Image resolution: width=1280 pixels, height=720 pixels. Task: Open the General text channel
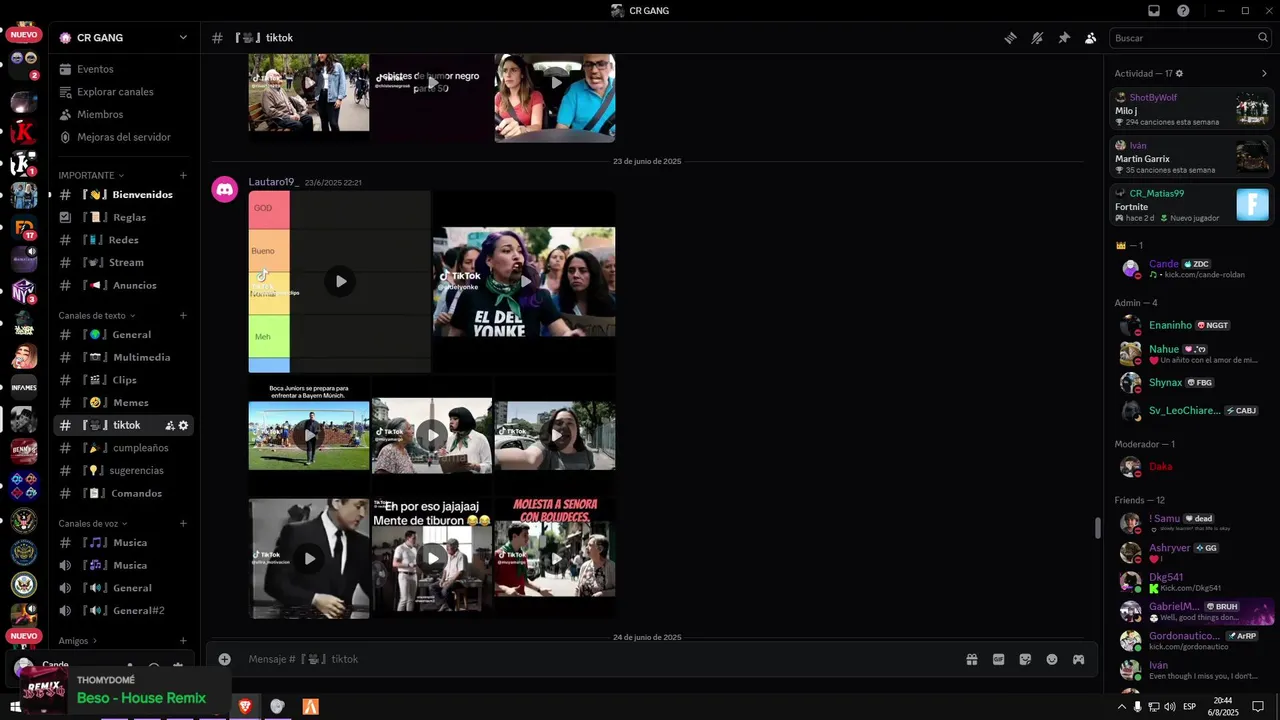point(122,335)
